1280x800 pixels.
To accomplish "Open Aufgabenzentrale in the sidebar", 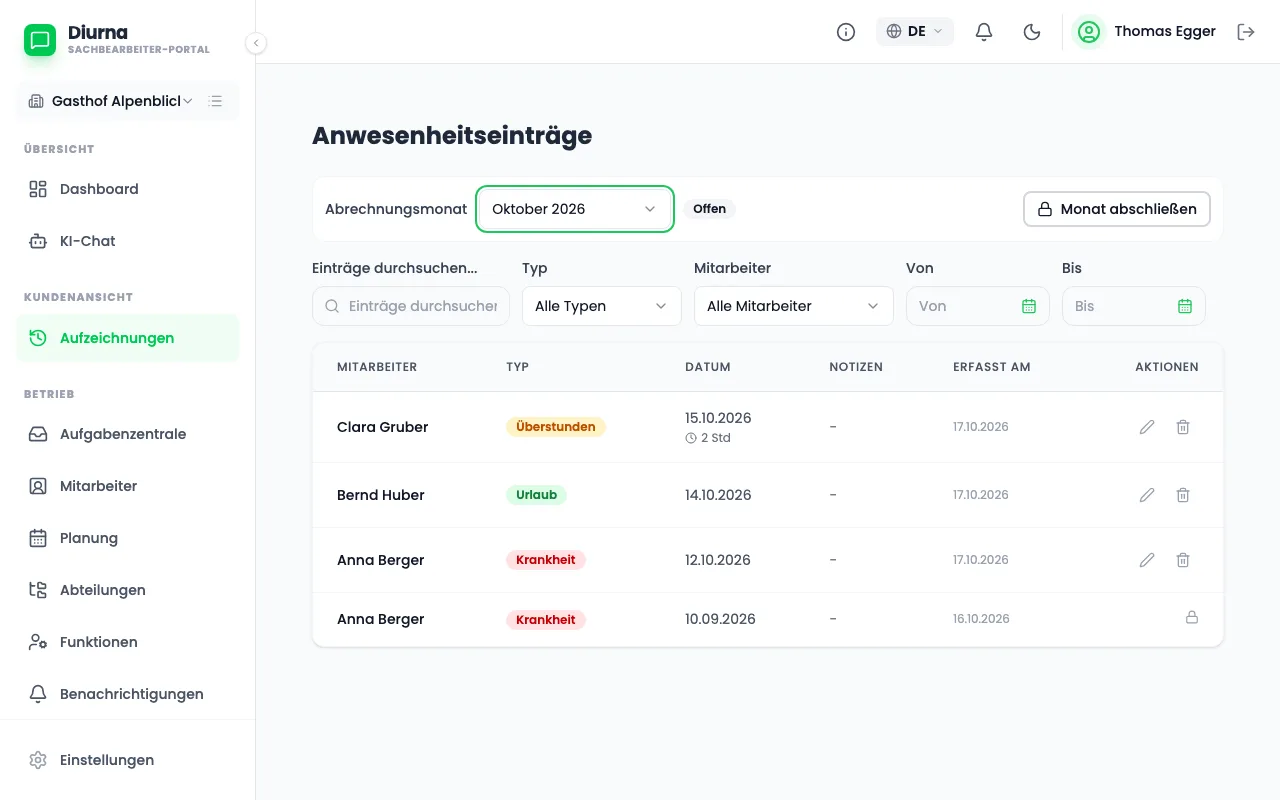I will pos(128,434).
